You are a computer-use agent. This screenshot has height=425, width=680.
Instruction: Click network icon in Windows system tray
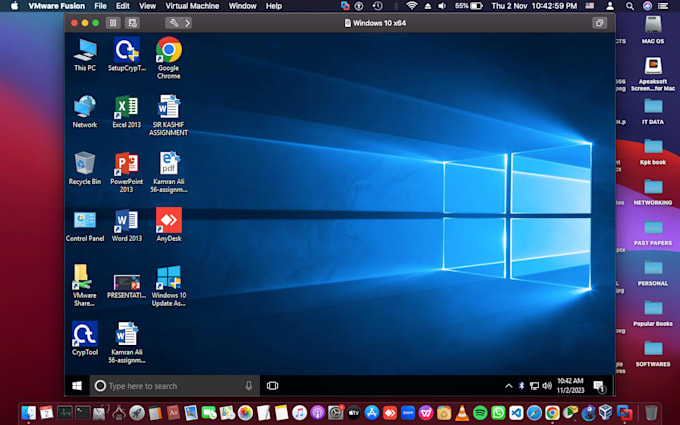[x=534, y=386]
